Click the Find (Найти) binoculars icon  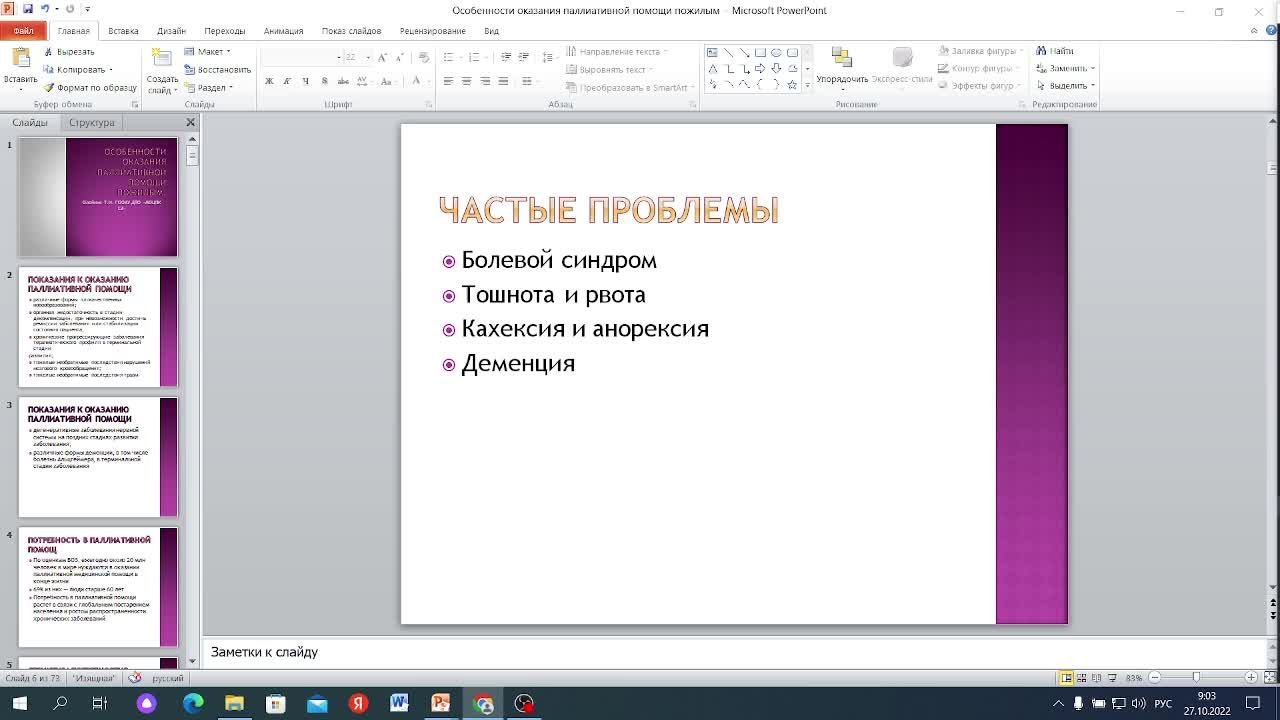tap(1041, 51)
